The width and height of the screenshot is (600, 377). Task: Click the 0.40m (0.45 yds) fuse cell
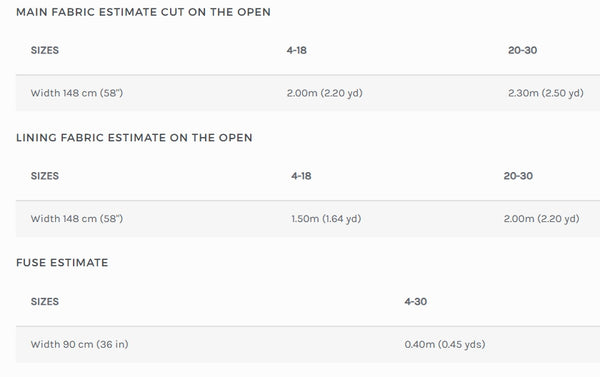point(445,344)
